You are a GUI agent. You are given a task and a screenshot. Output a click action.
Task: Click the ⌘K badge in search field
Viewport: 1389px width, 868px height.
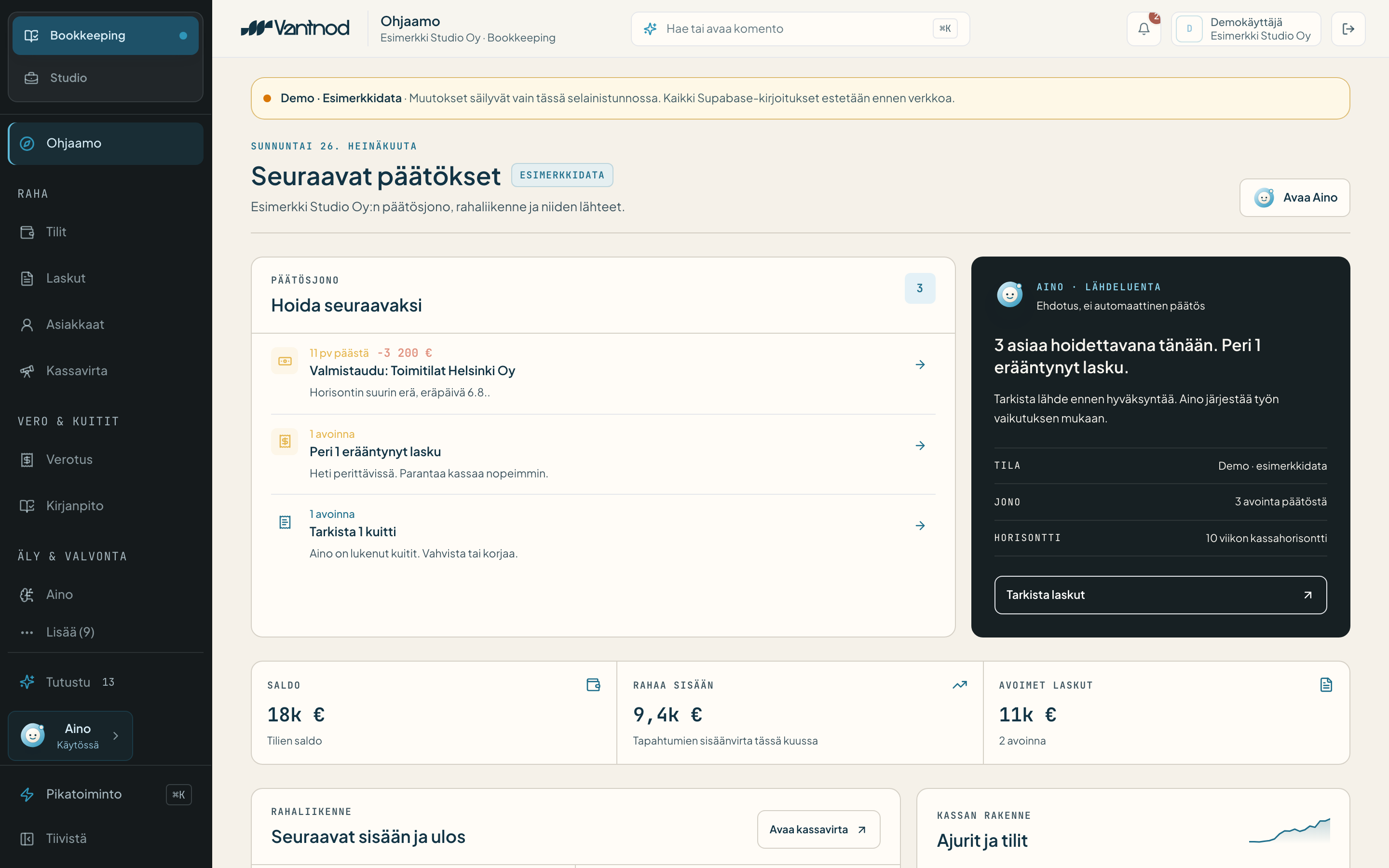[x=945, y=29]
